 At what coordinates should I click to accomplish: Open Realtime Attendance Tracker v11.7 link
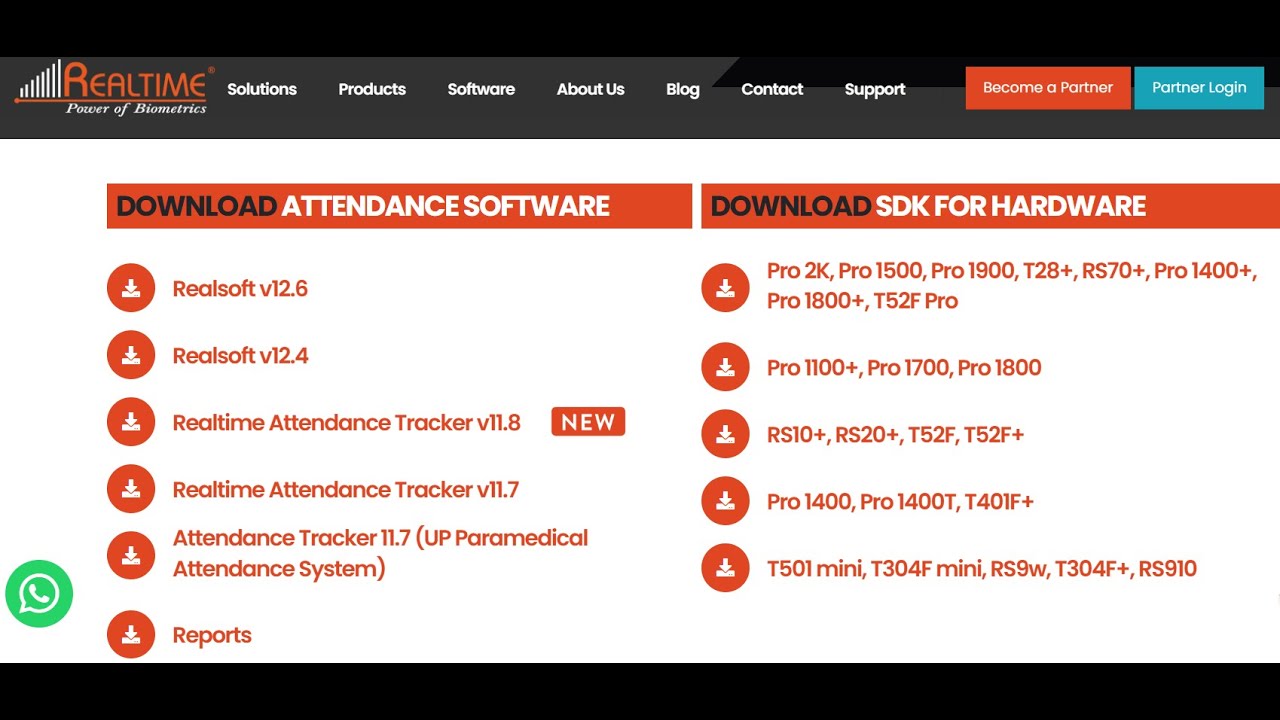point(345,490)
